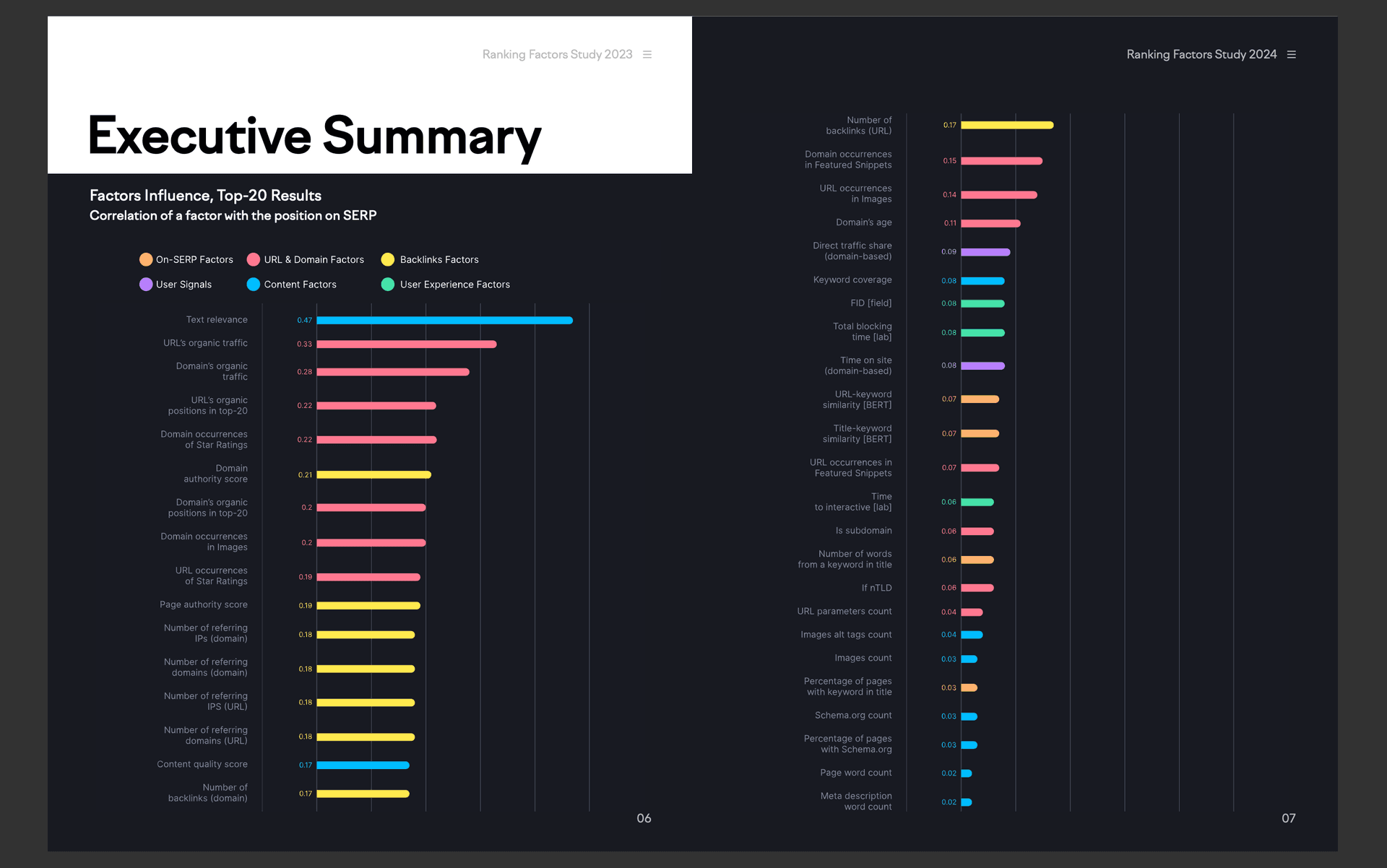Click 'URL-keyword similarity [BERT]' label

coord(857,399)
